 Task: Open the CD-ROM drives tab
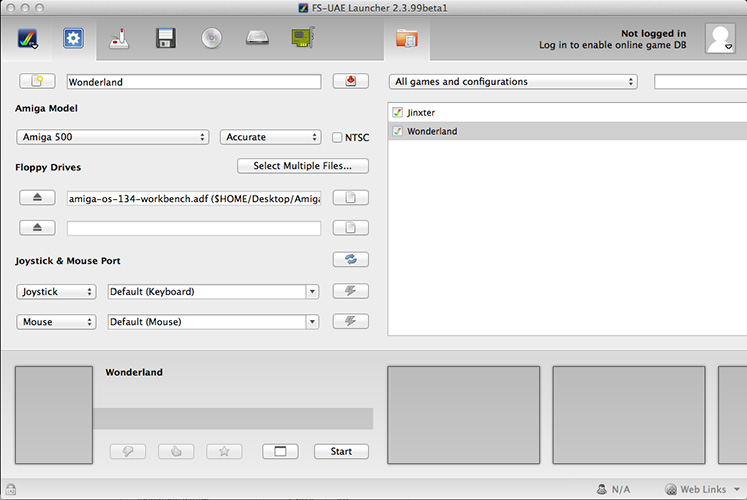point(211,39)
